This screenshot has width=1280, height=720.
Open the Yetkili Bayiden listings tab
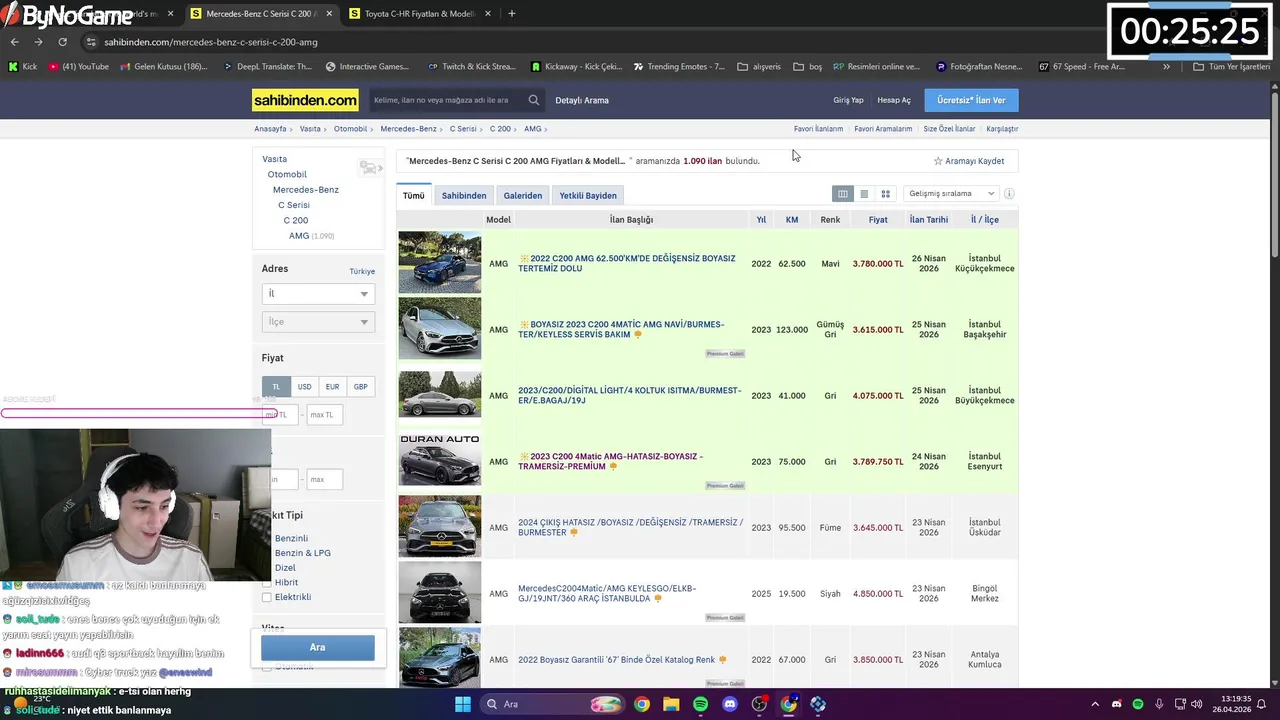[x=588, y=196]
